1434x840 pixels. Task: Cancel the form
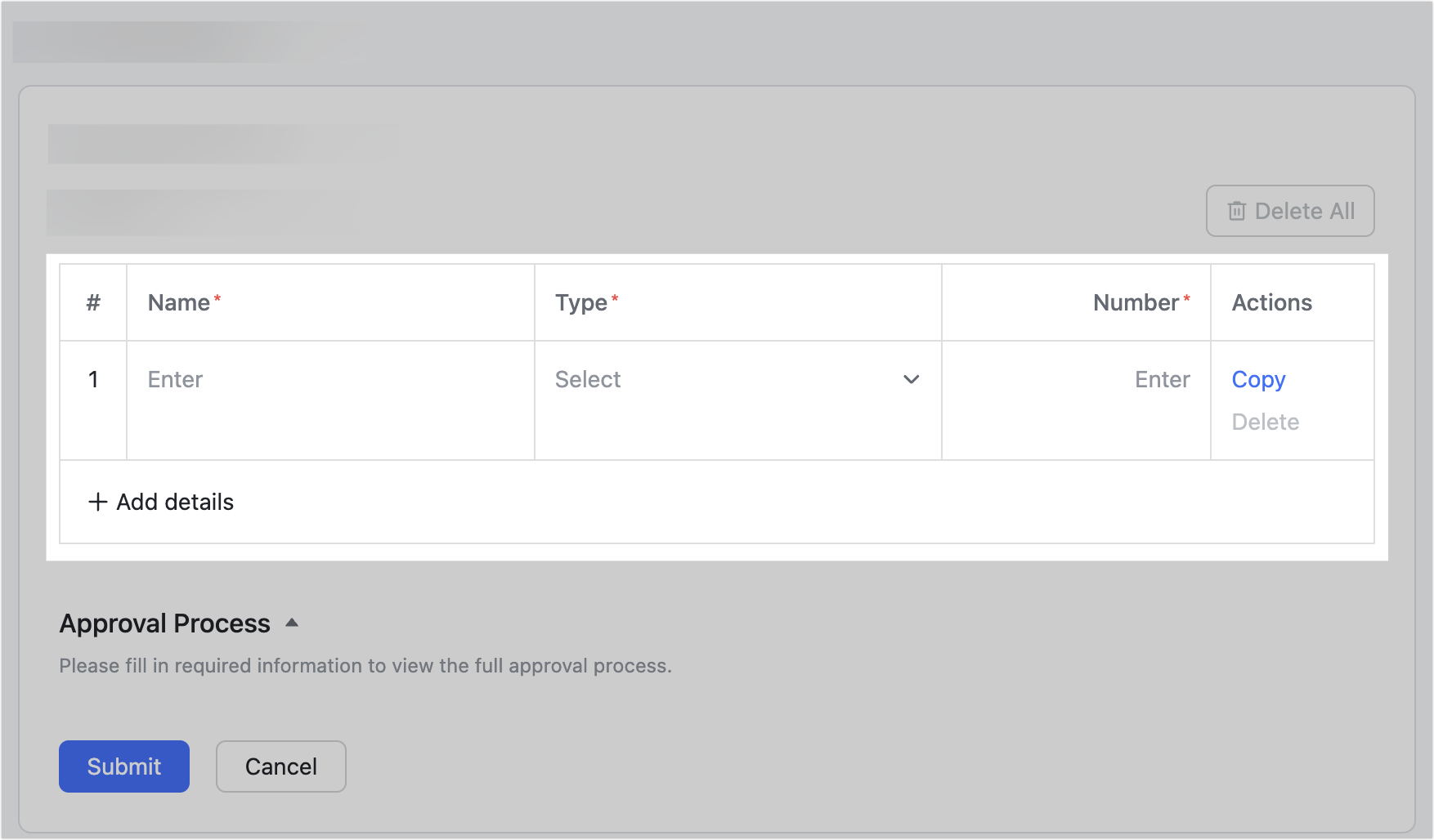tap(280, 766)
